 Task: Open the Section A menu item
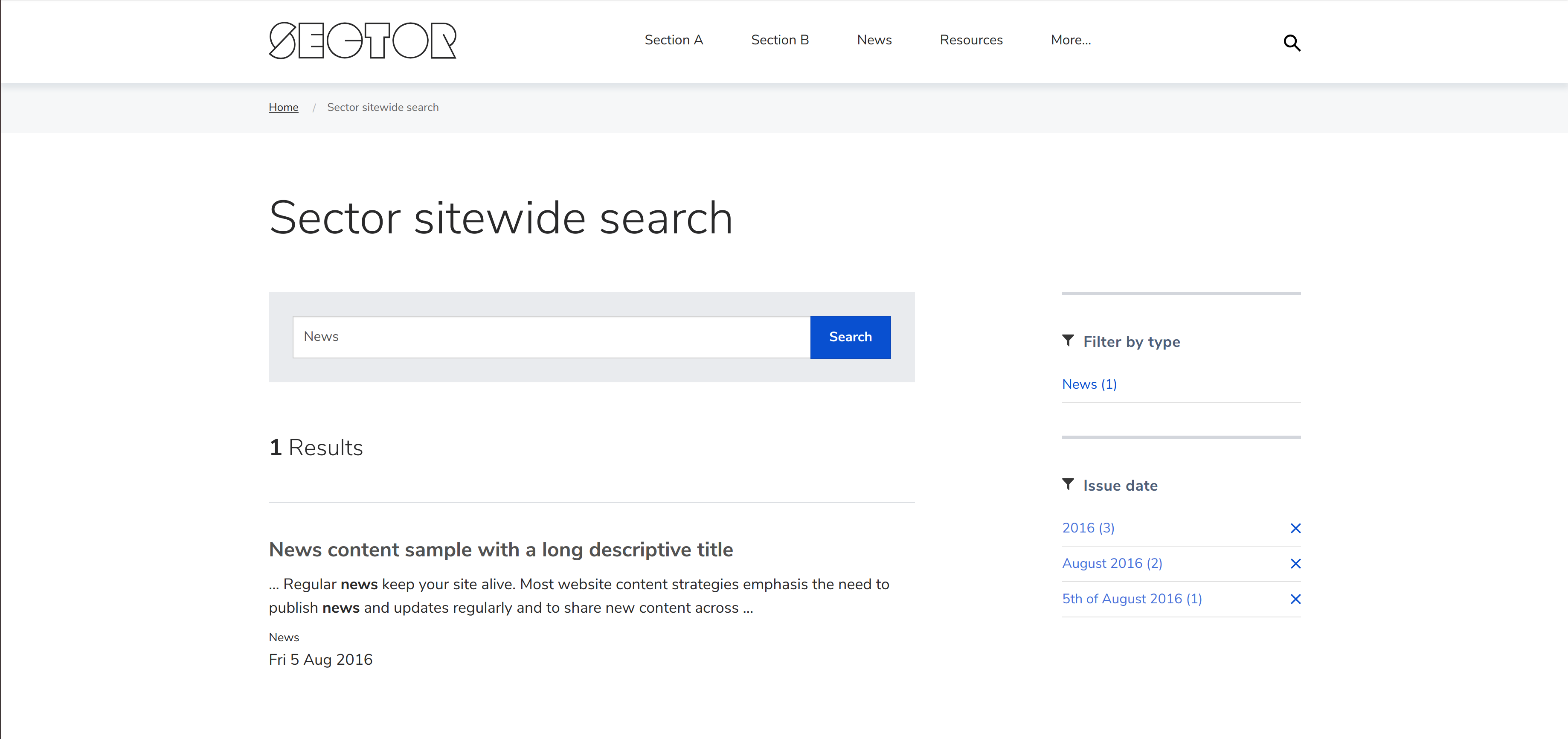point(673,40)
